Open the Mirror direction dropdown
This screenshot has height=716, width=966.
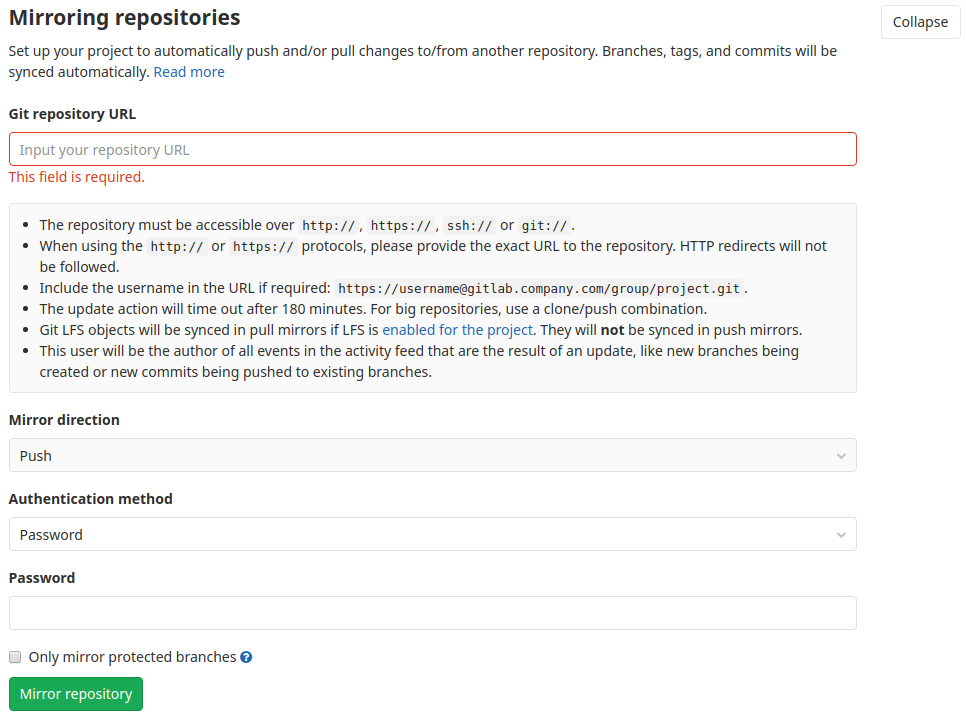pyautogui.click(x=432, y=455)
